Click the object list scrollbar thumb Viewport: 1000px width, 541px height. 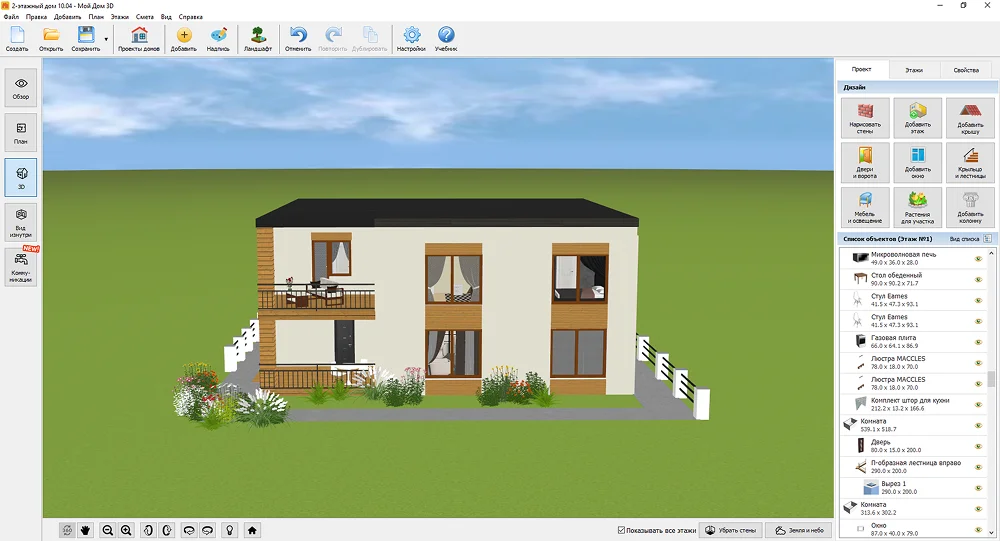[991, 379]
